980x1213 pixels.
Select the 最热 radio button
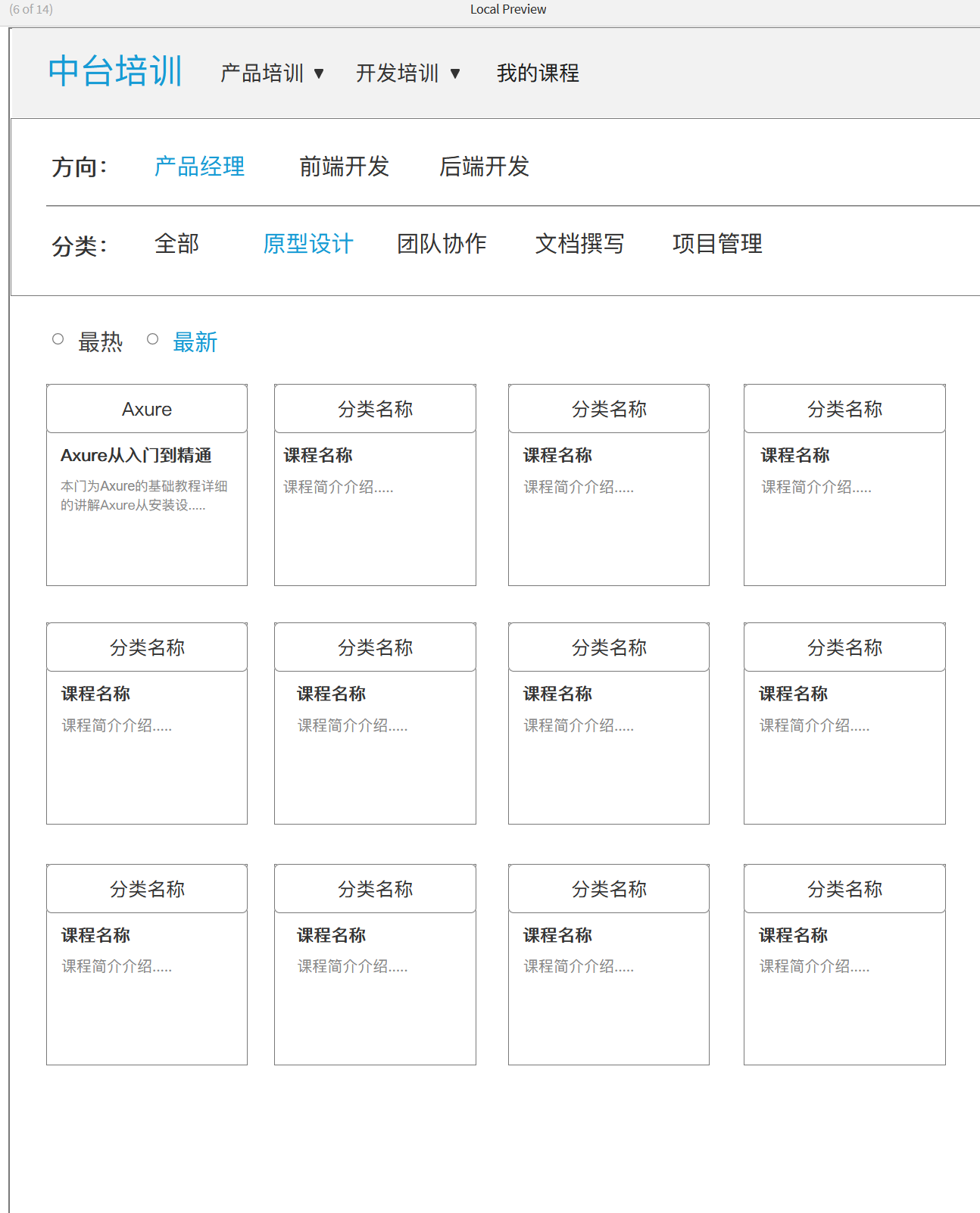58,339
